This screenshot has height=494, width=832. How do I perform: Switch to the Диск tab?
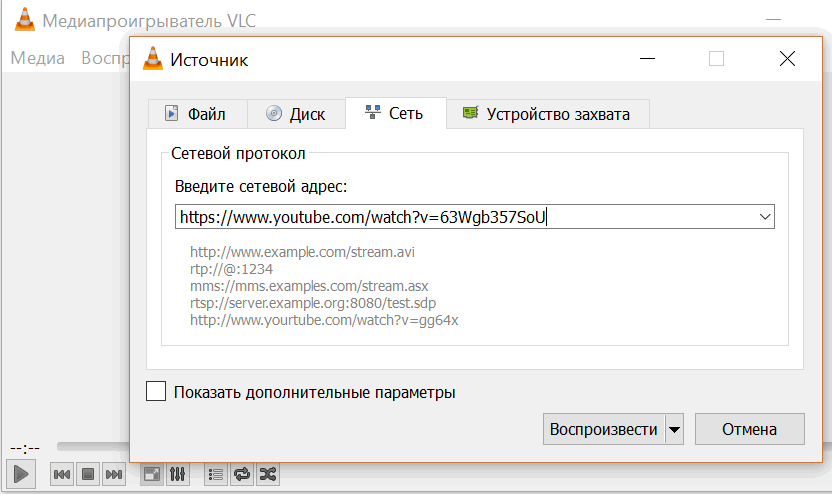coord(297,114)
